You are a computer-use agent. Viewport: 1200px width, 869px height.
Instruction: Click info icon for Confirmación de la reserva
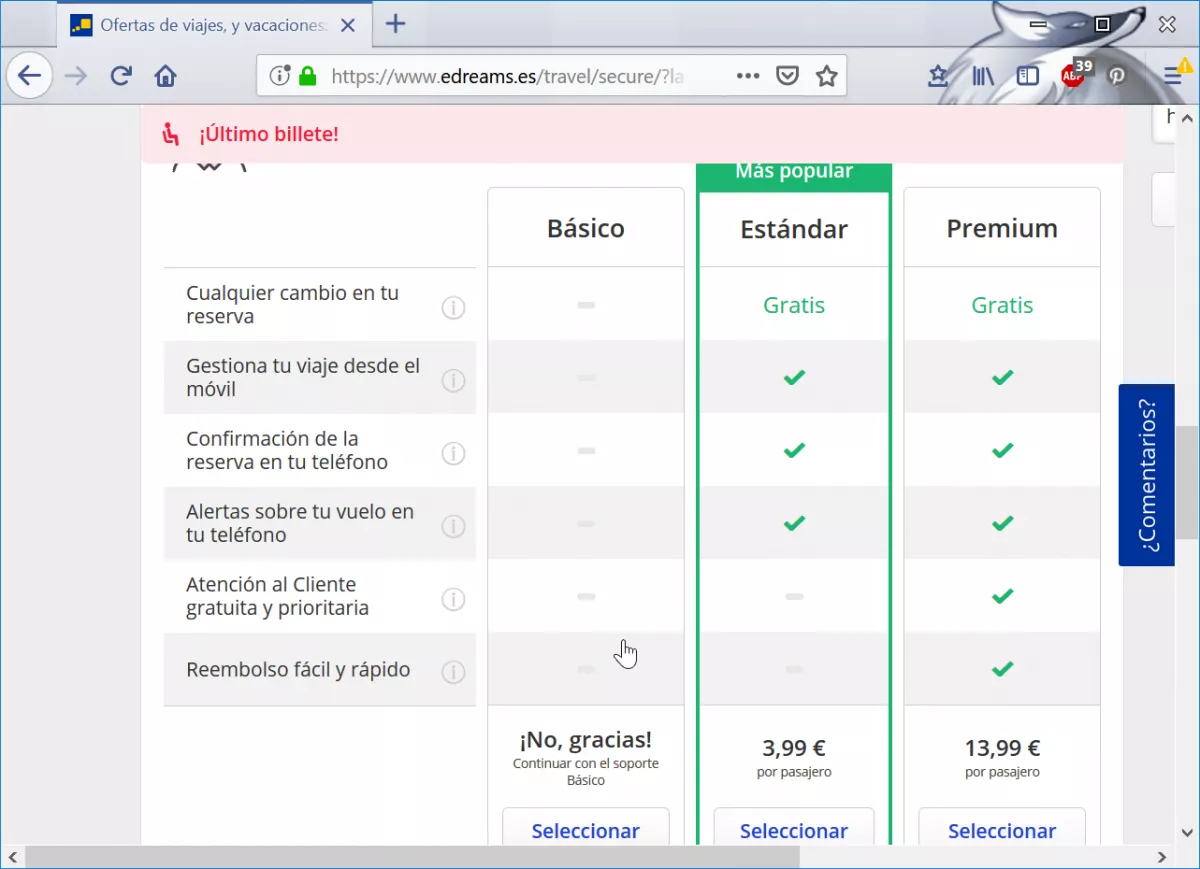coord(454,454)
